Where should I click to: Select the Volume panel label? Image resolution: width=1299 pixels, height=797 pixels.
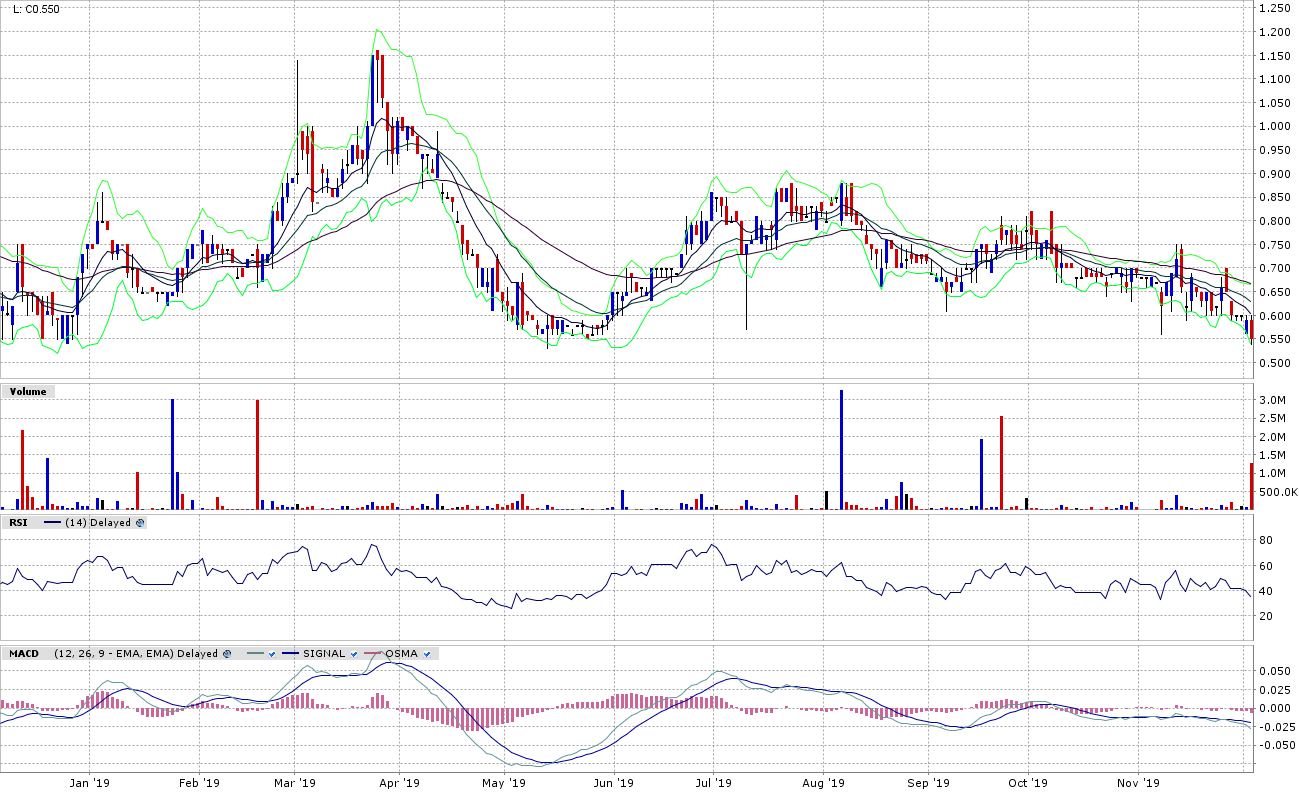[x=28, y=392]
